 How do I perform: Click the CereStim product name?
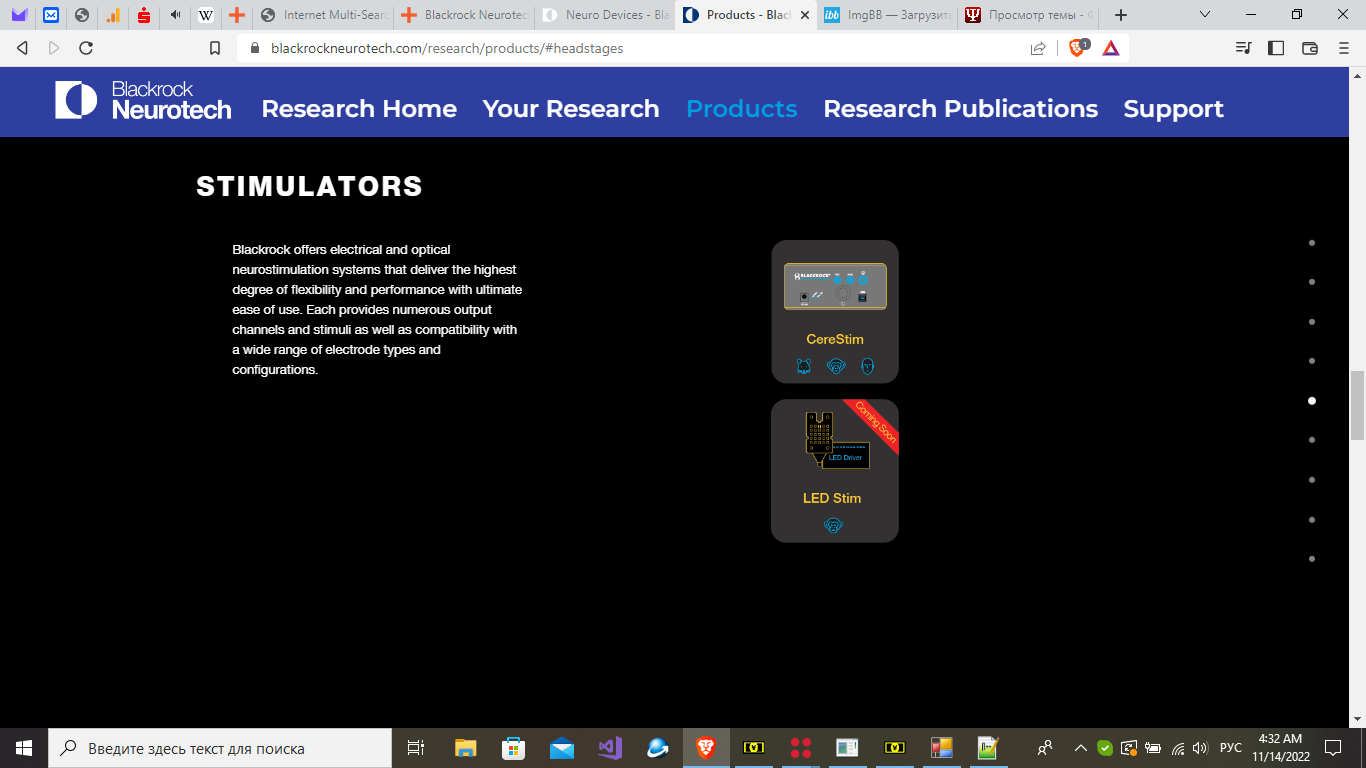coord(835,339)
